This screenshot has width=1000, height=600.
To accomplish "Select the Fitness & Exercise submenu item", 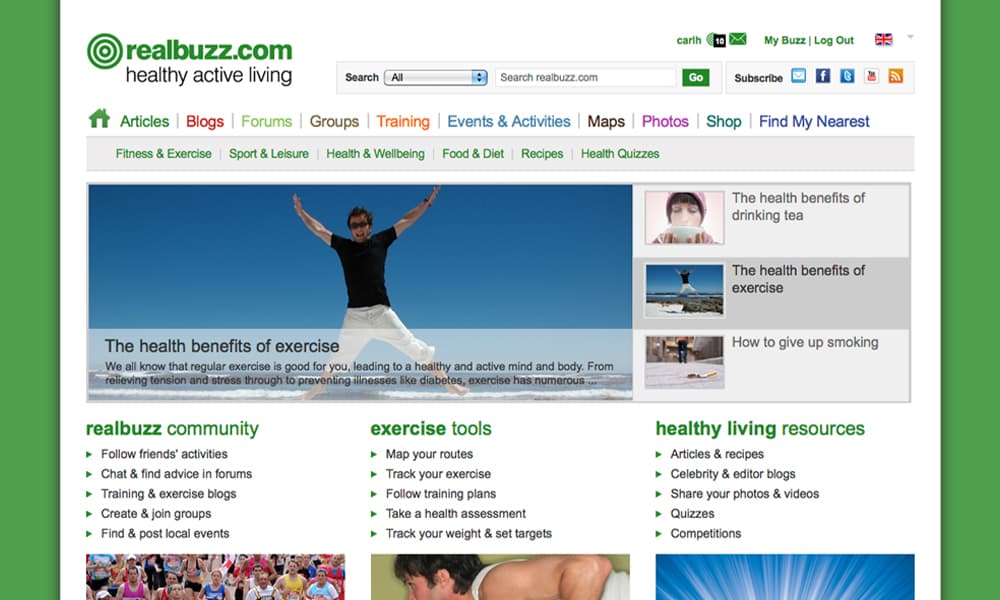I will 163,154.
